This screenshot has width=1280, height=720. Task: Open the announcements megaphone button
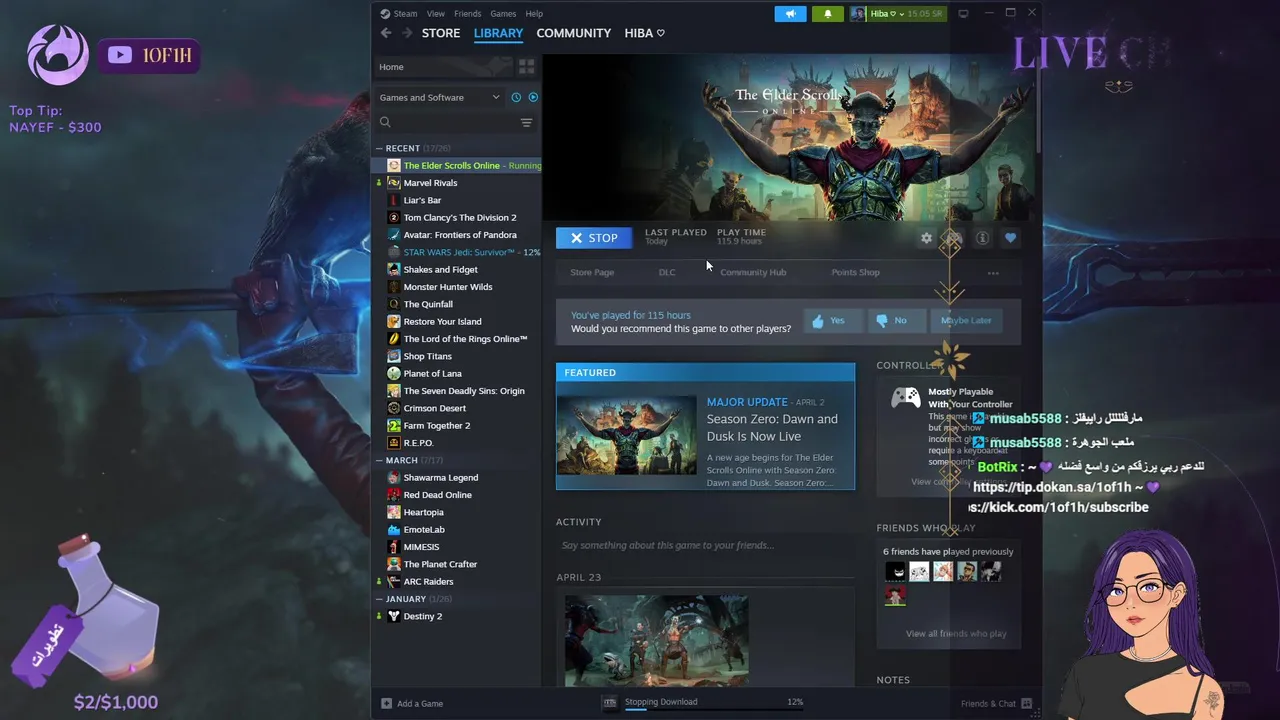790,14
